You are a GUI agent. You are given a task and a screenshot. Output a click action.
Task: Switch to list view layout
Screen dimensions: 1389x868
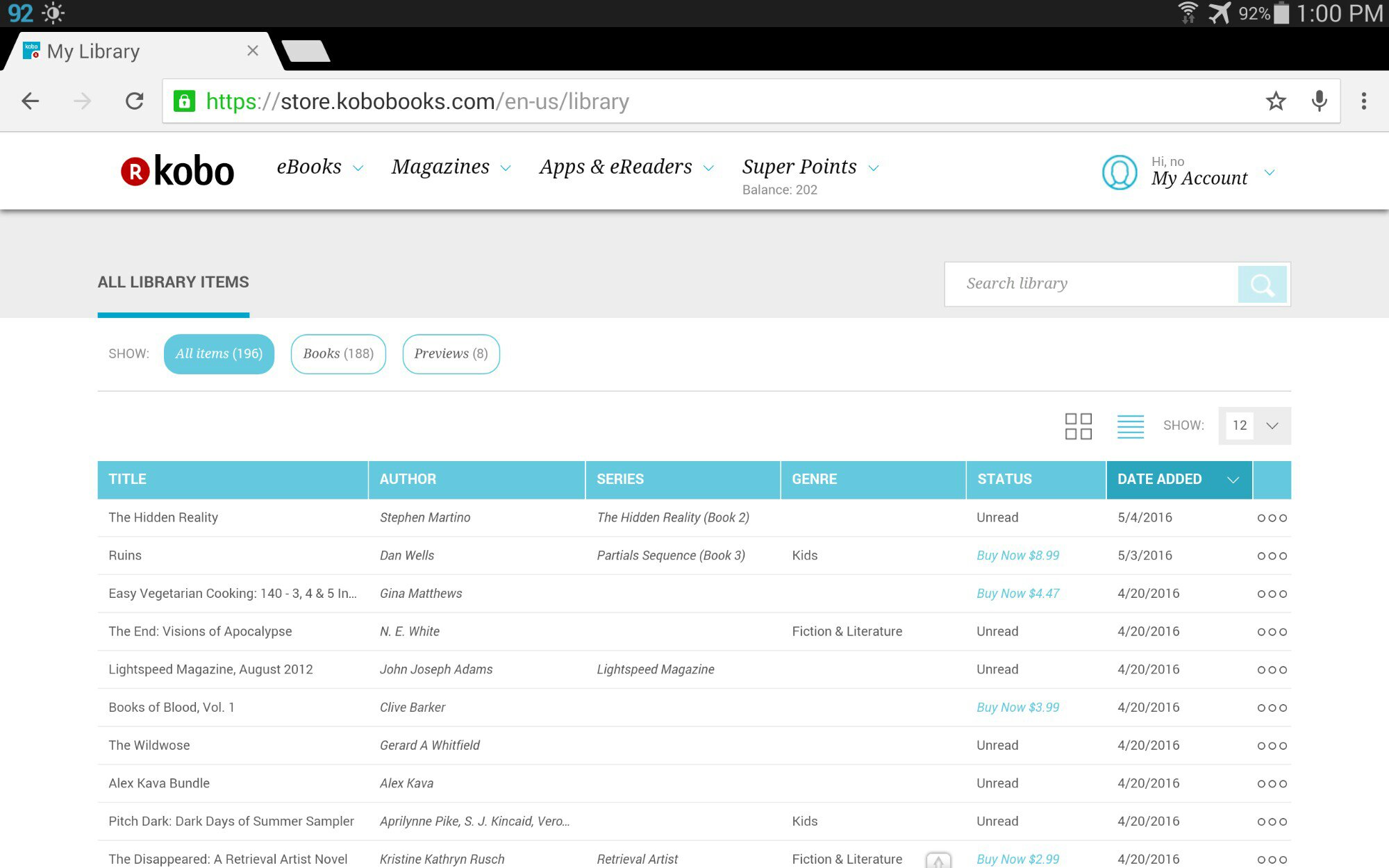coord(1130,426)
